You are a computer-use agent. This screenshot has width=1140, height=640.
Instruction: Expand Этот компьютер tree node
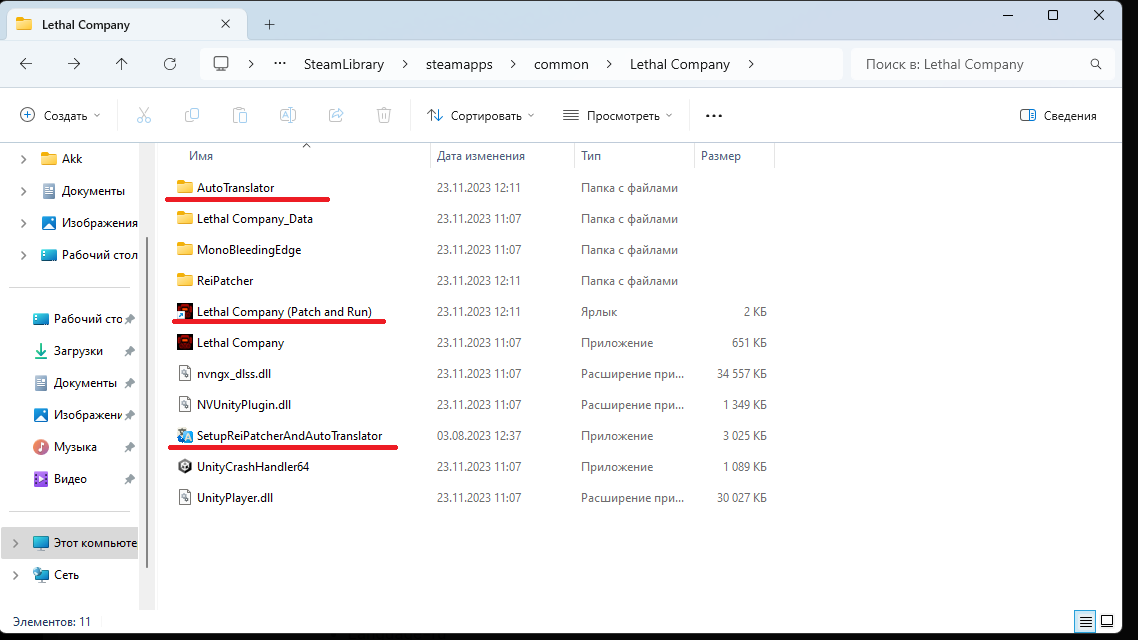point(15,543)
